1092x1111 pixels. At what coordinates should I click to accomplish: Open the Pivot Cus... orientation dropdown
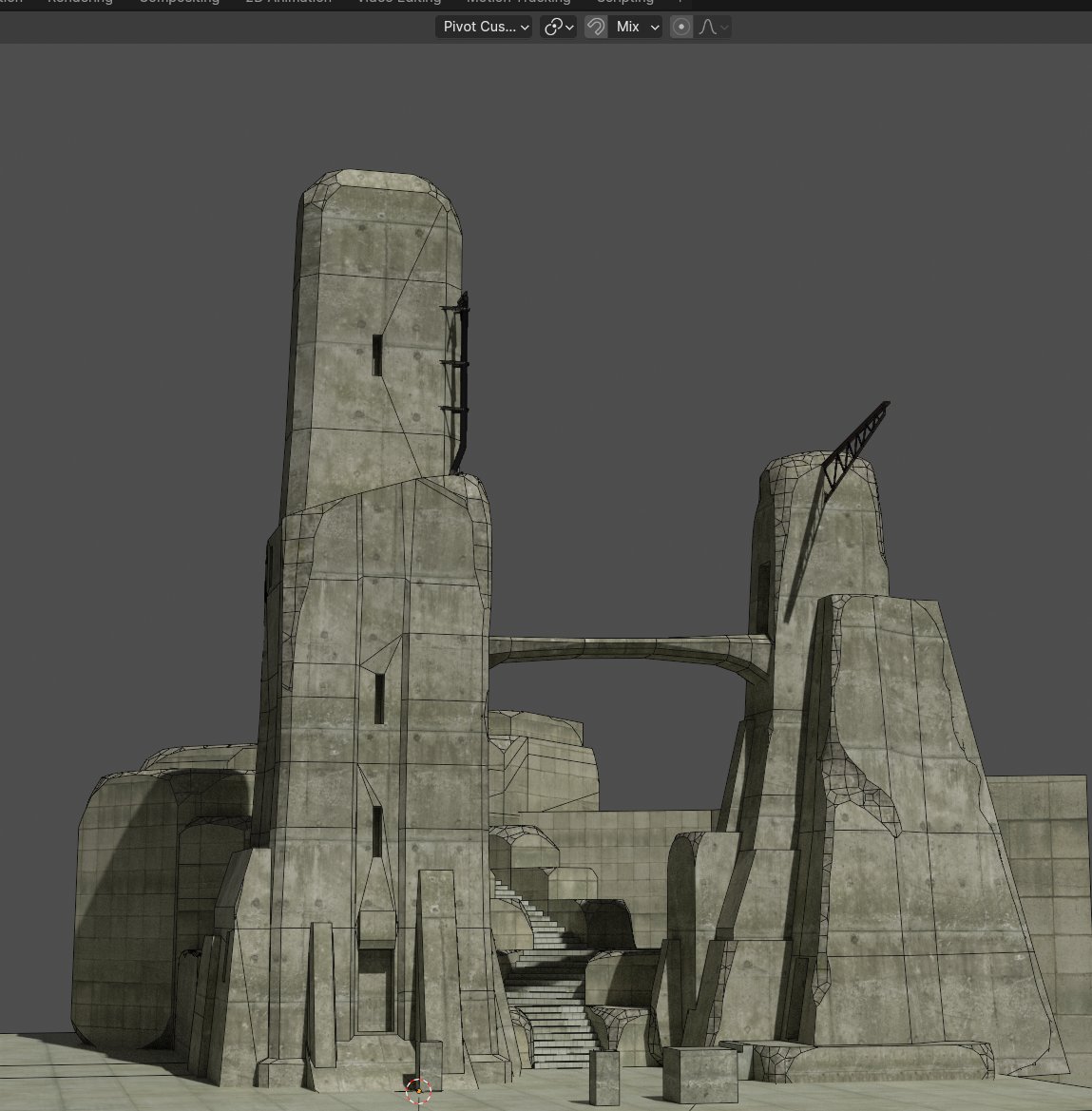click(x=484, y=27)
